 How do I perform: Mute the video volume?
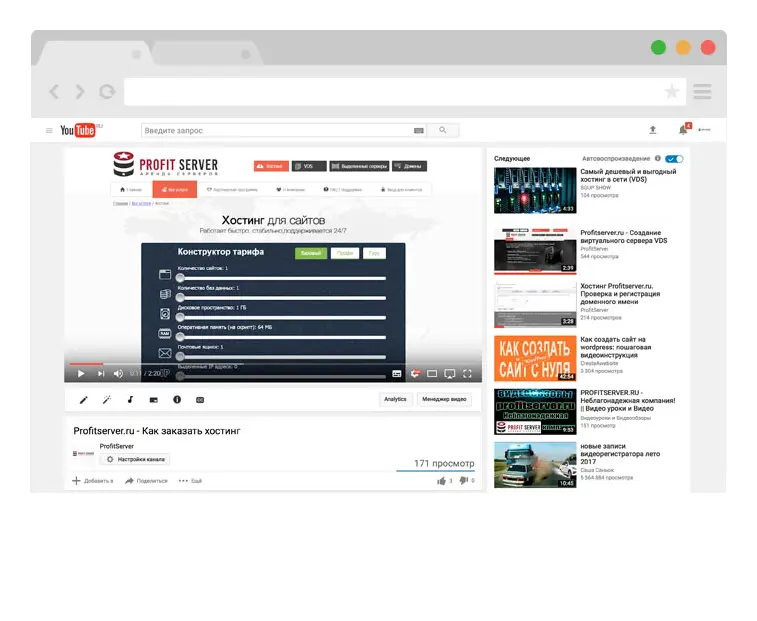pos(118,373)
